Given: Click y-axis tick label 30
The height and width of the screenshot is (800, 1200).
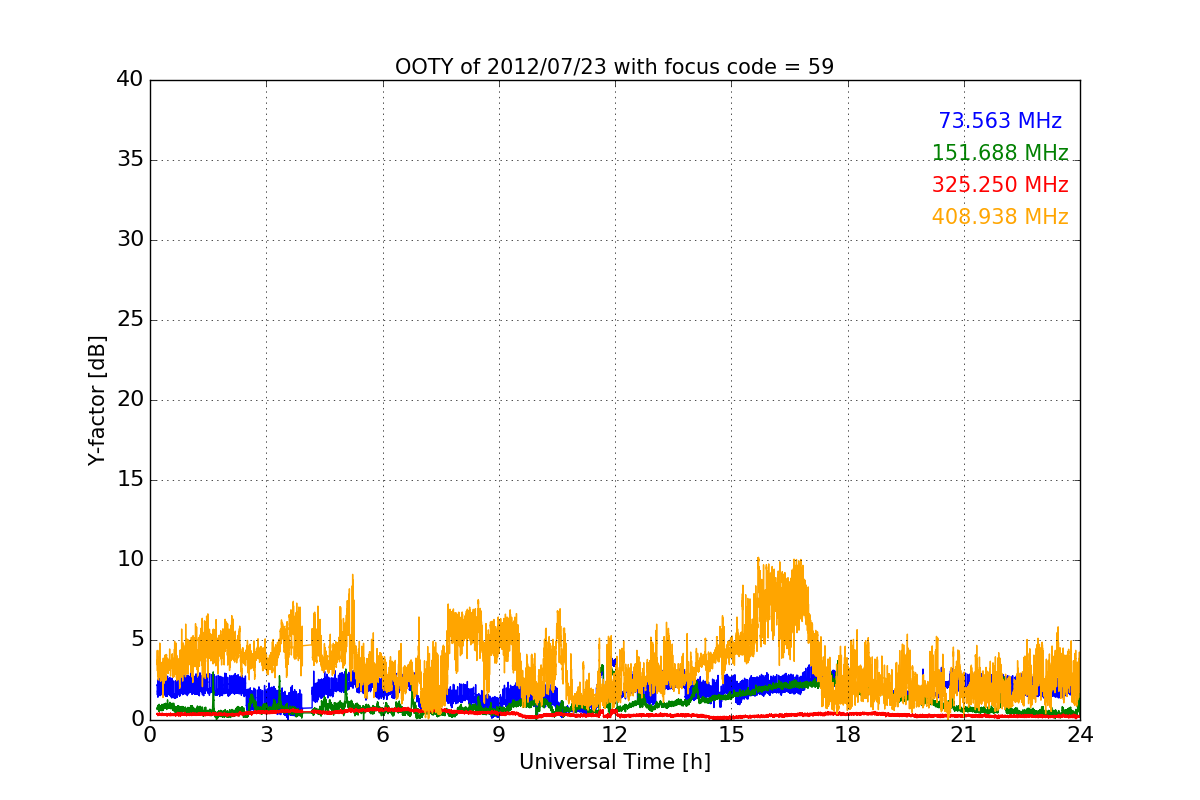Looking at the screenshot, I should (x=130, y=240).
